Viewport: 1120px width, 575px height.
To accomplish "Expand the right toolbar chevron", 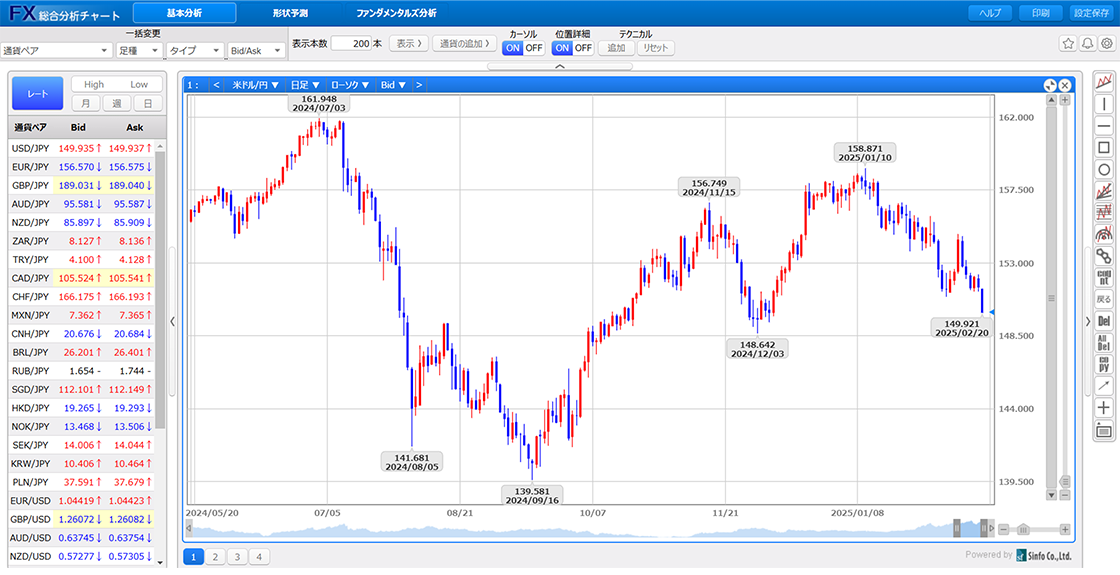I will point(1088,322).
